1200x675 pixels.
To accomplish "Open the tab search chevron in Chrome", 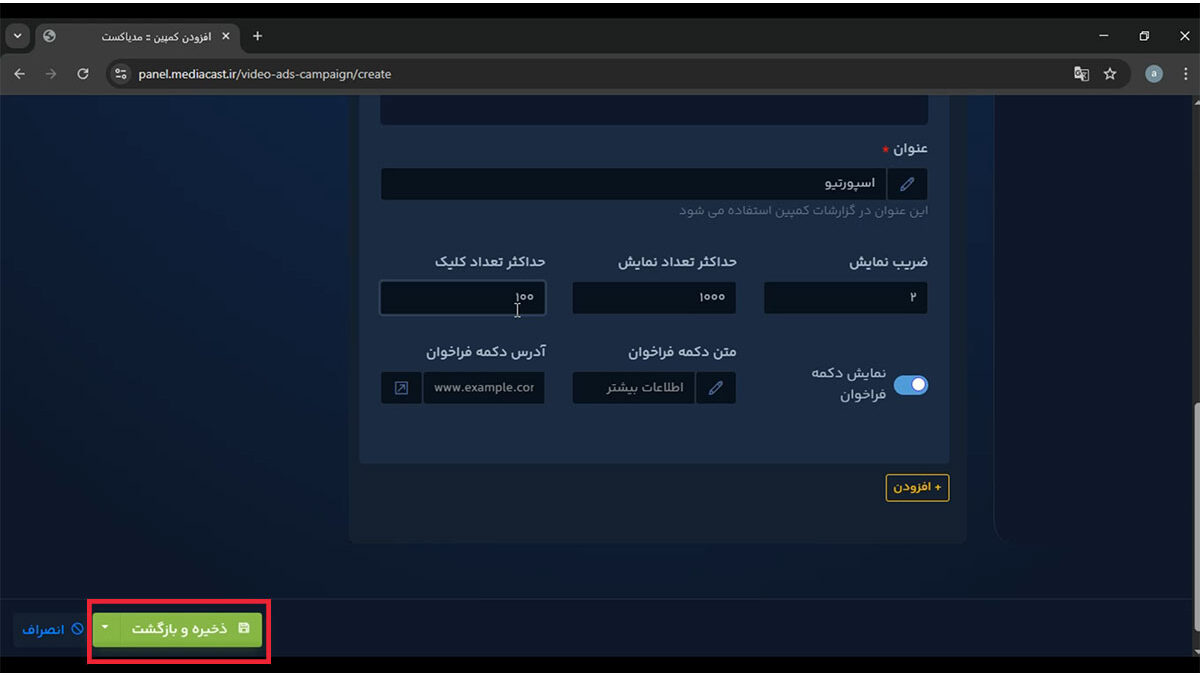I will (17, 36).
